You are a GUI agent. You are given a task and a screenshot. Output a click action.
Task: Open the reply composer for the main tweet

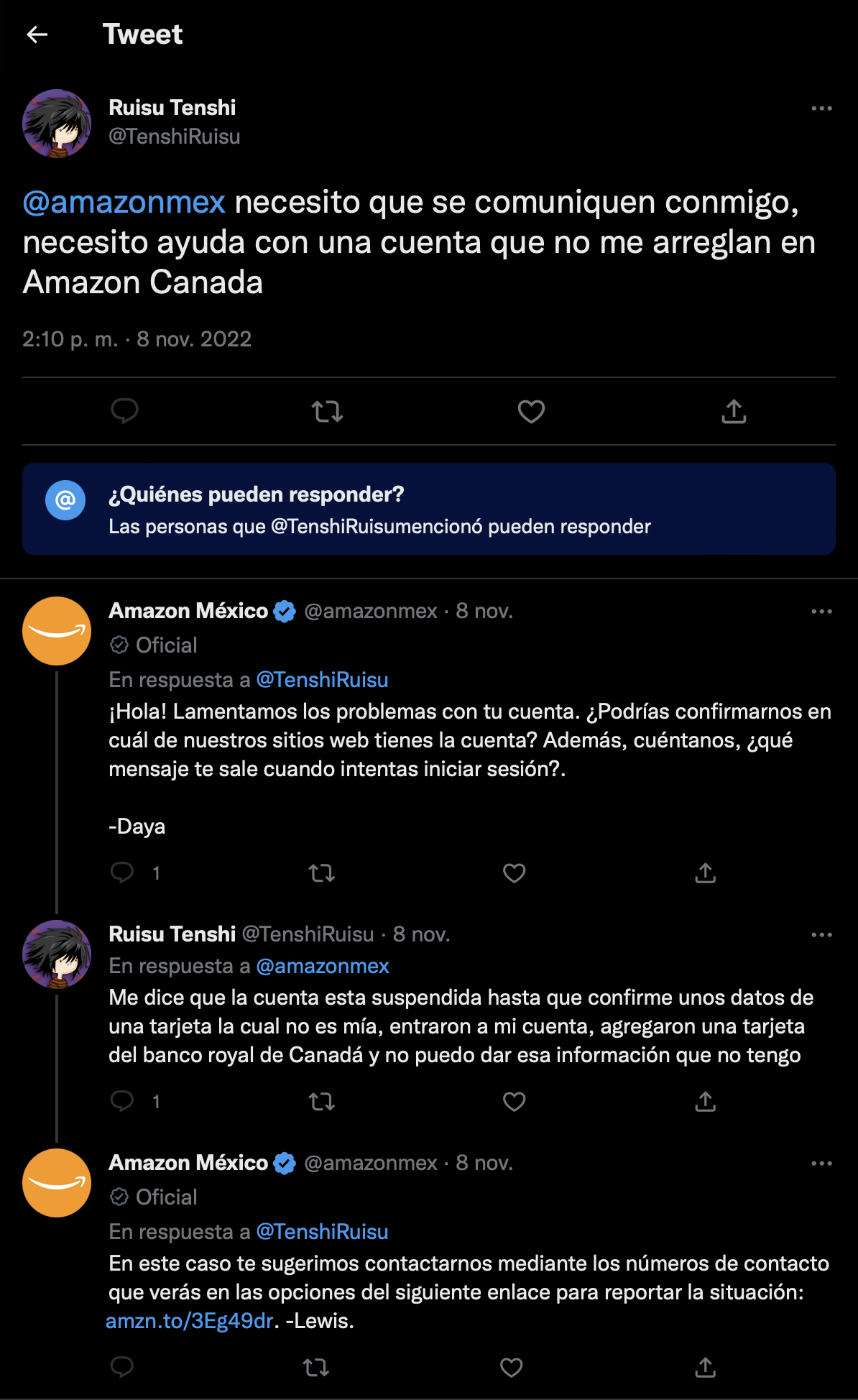[126, 411]
